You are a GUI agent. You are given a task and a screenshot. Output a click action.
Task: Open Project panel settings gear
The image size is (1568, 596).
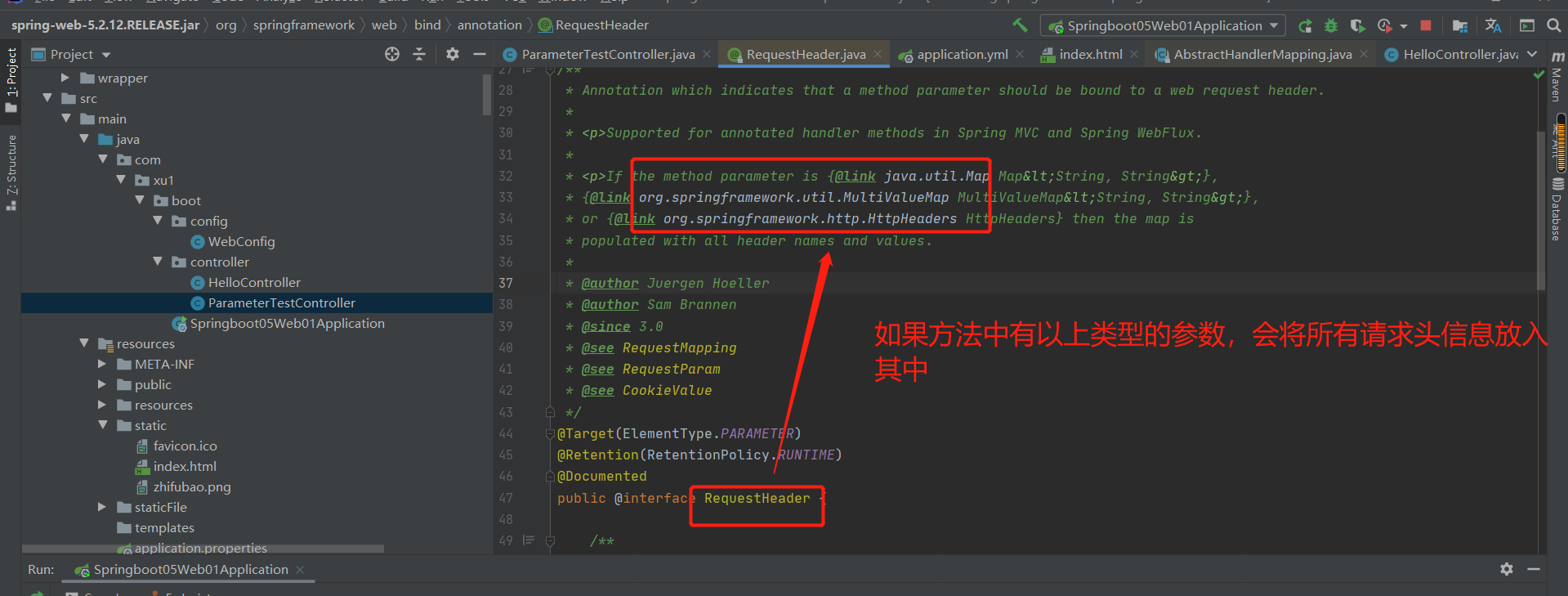pyautogui.click(x=453, y=54)
